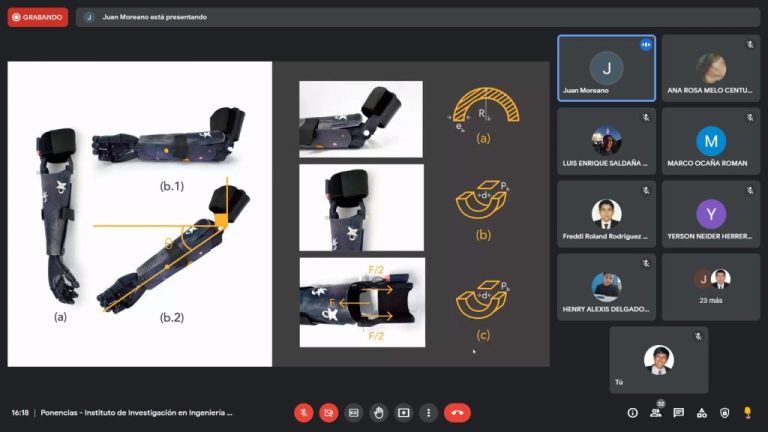Unmute the microphone in the call bar
This screenshot has width=768, height=432.
coord(304,412)
